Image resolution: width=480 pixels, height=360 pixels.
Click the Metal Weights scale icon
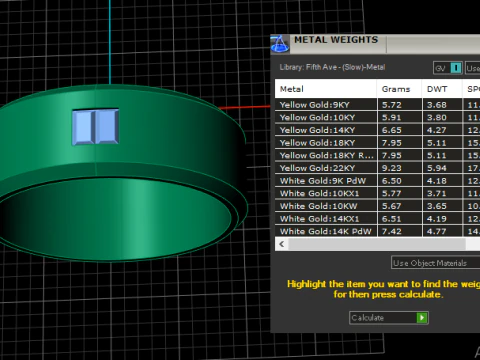pos(280,44)
